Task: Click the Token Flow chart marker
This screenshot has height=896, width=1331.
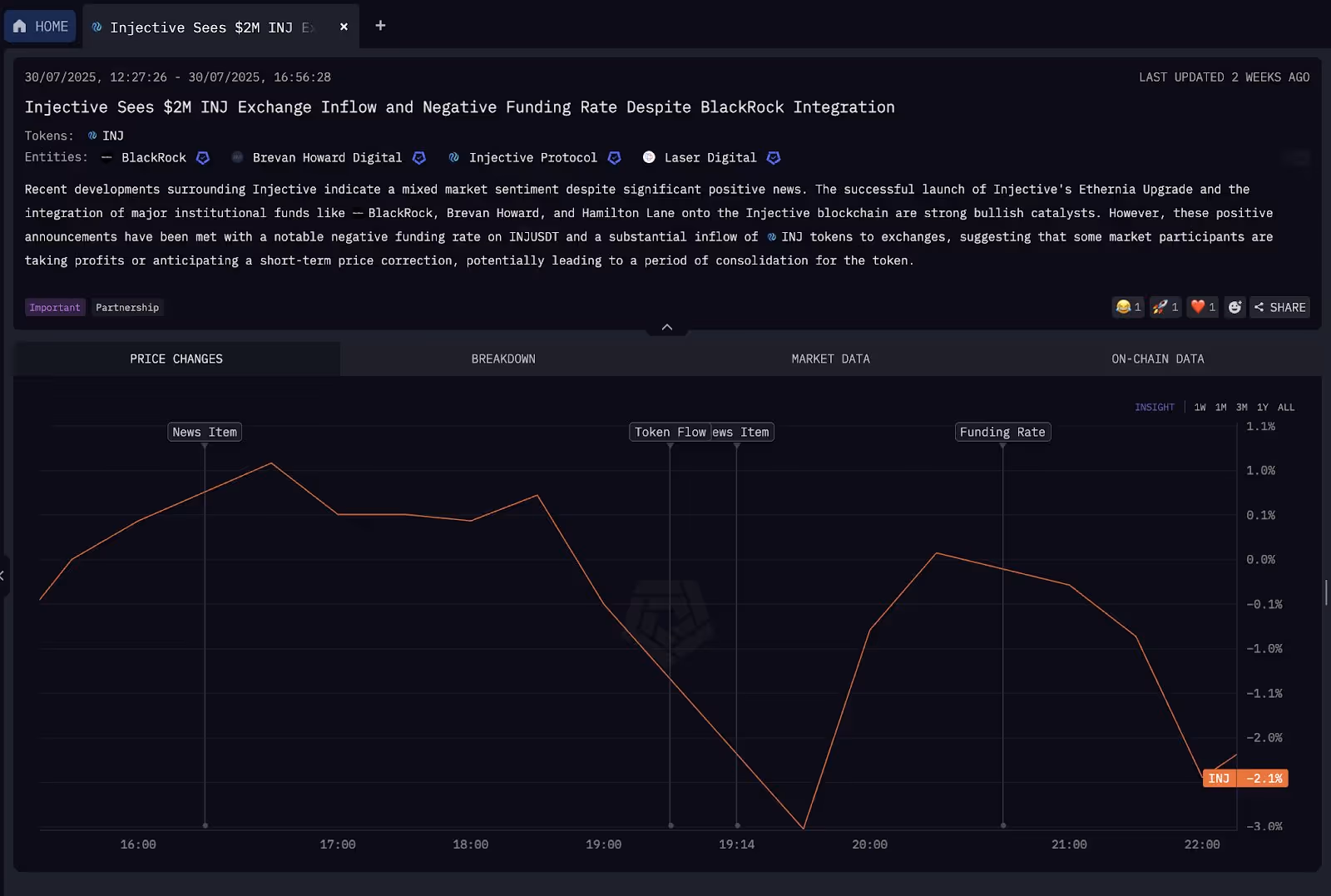Action: tap(670, 432)
